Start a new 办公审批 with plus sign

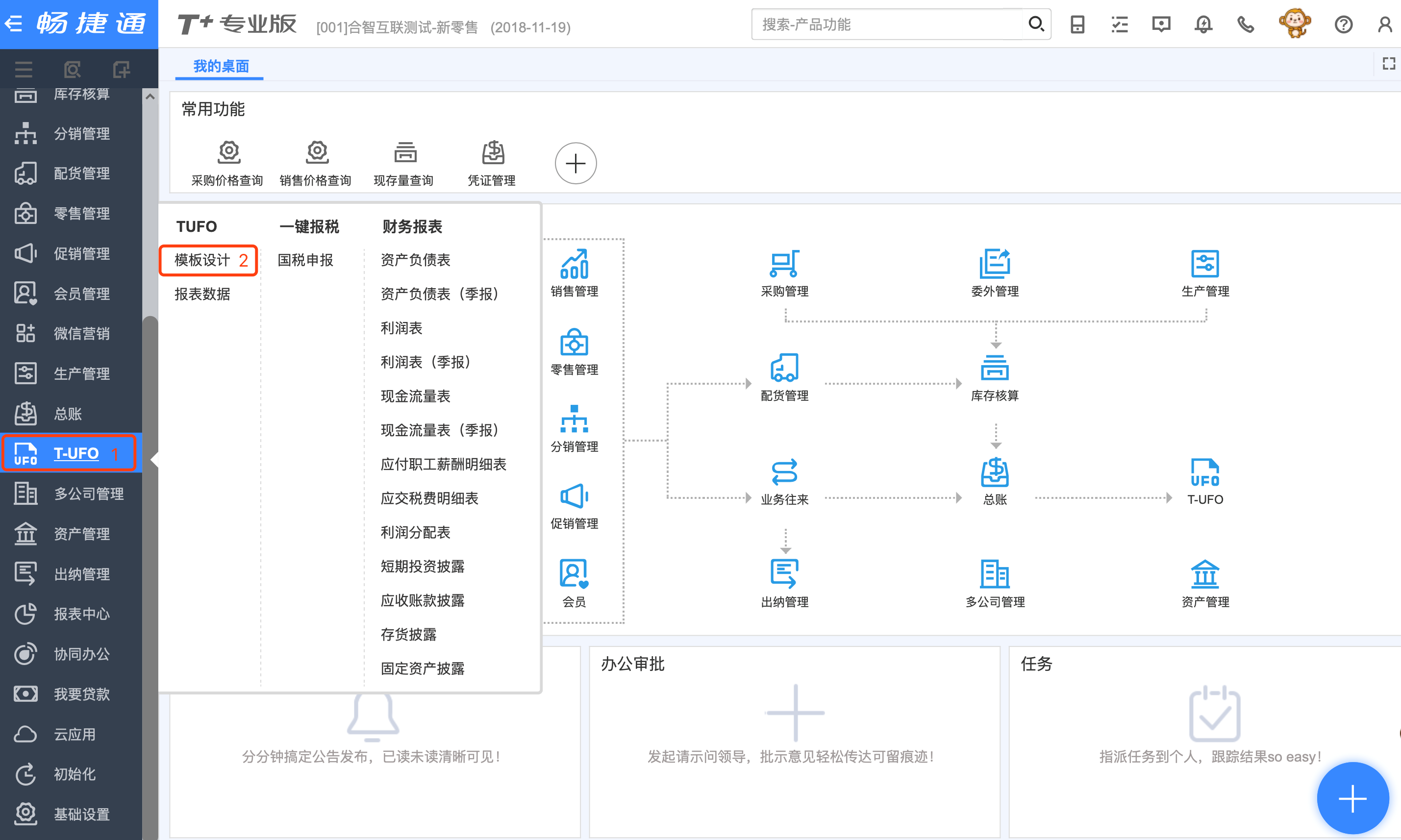[x=795, y=713]
